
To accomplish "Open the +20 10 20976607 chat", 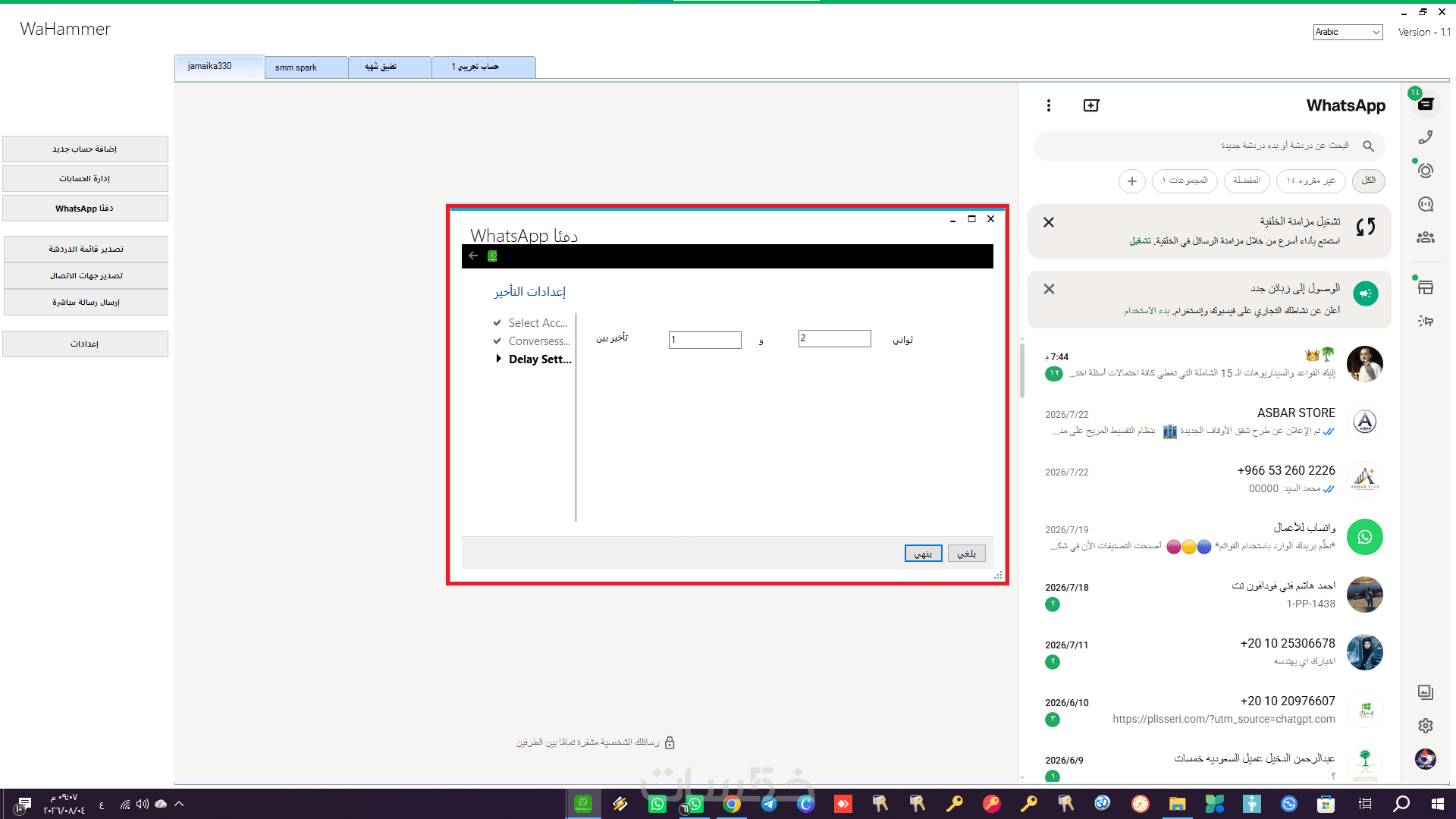I will click(x=1210, y=710).
